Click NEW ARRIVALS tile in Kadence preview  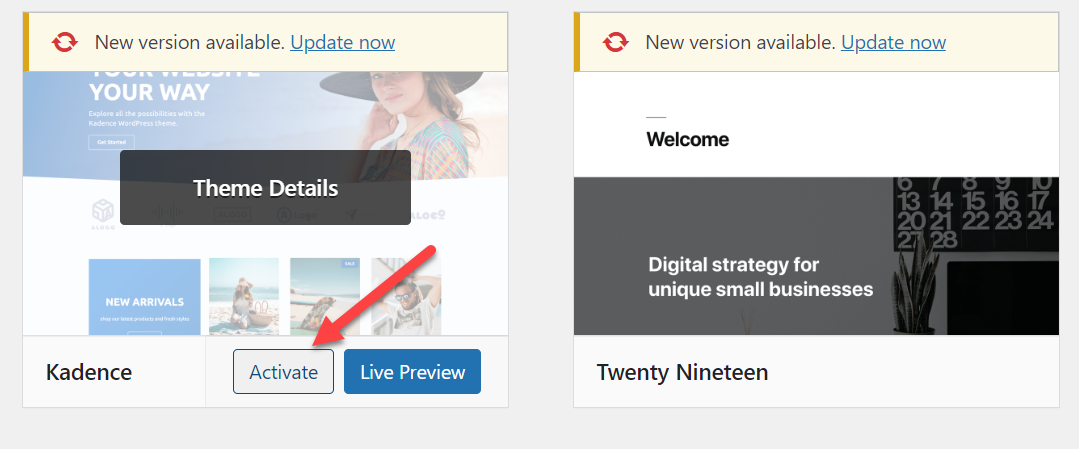[x=145, y=297]
